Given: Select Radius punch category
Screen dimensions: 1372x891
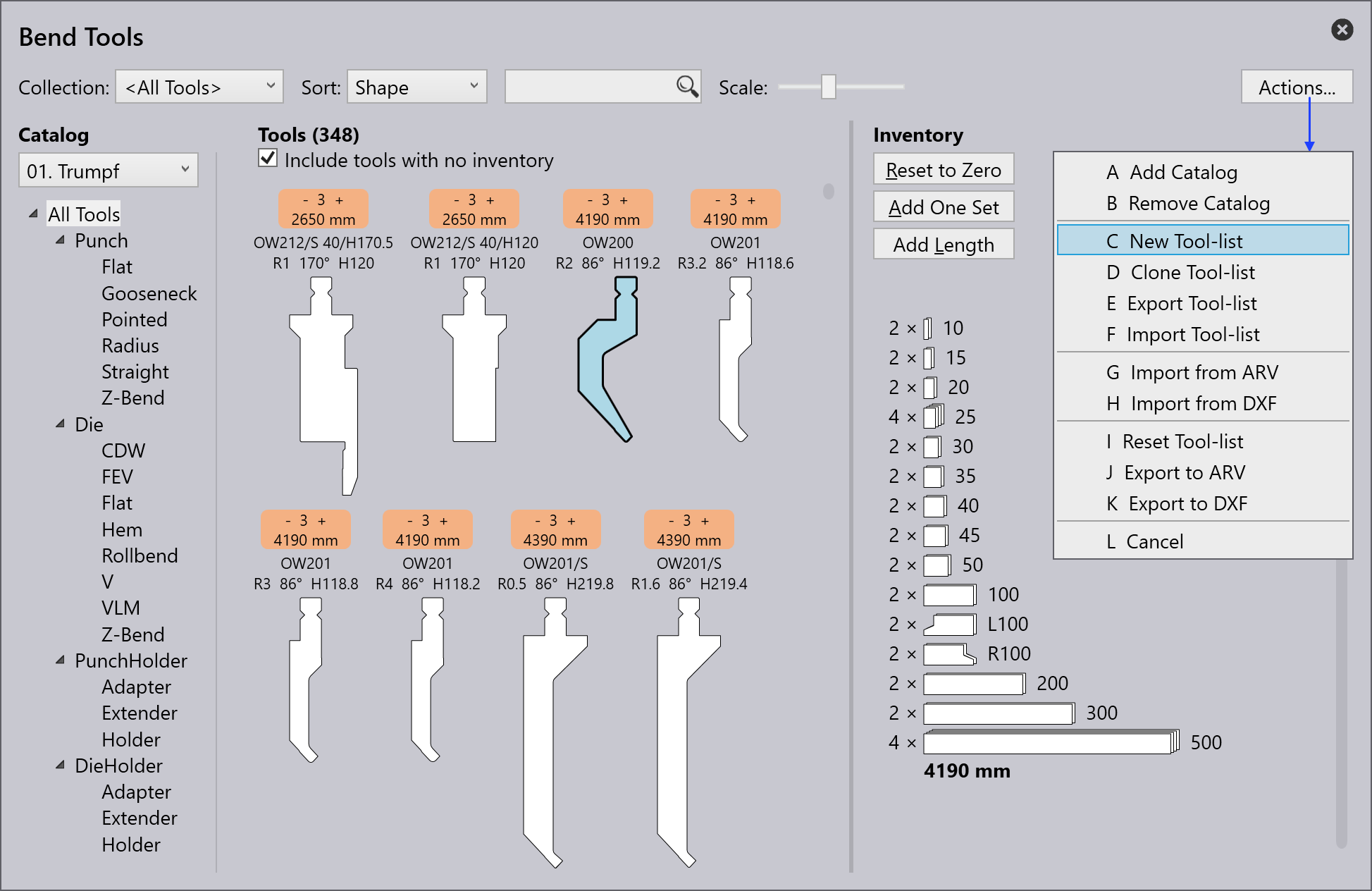Looking at the screenshot, I should (x=130, y=345).
